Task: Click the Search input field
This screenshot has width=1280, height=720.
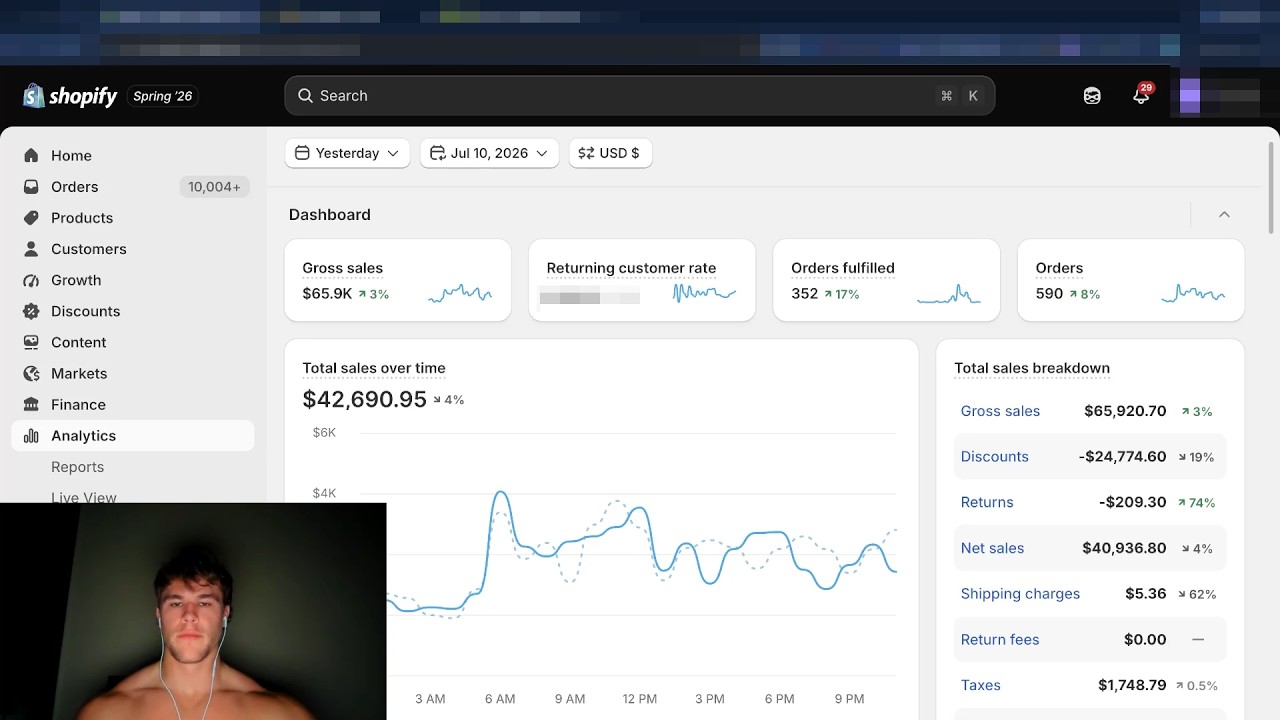Action: coord(640,96)
